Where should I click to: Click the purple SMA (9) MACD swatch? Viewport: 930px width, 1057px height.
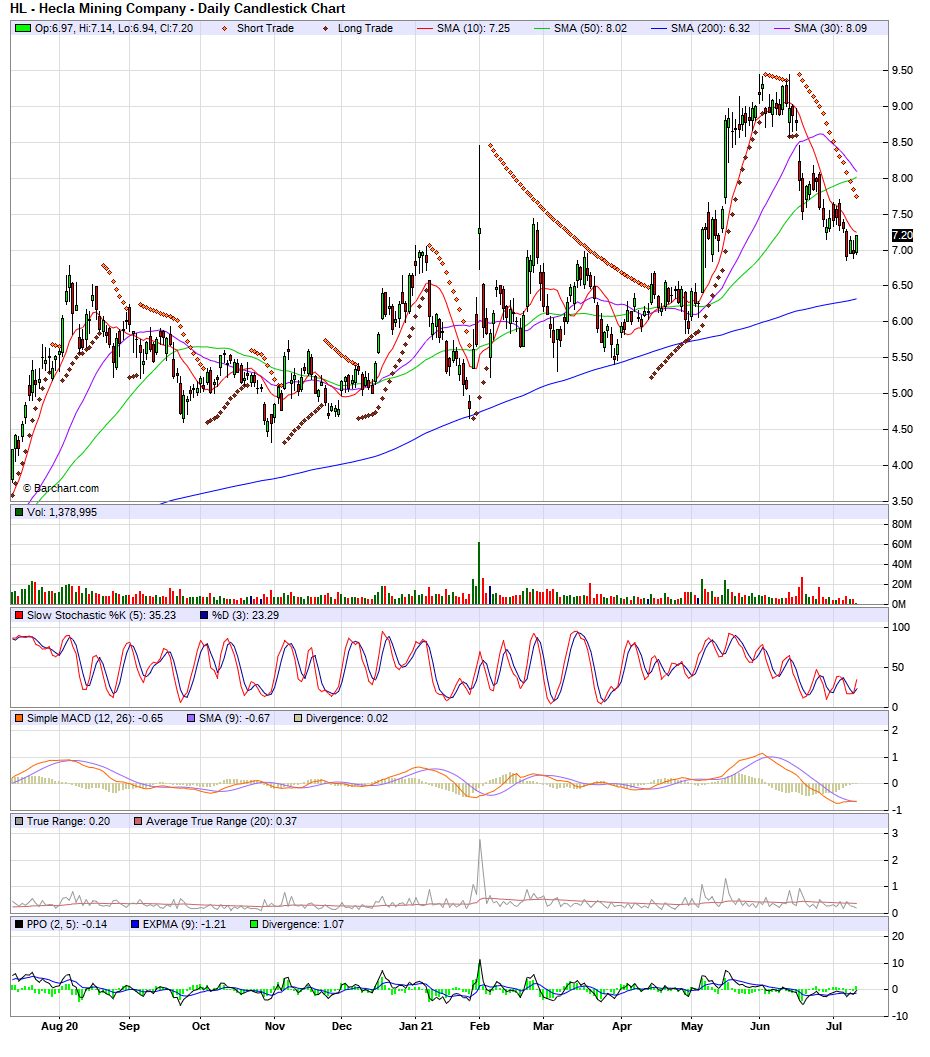[x=191, y=719]
